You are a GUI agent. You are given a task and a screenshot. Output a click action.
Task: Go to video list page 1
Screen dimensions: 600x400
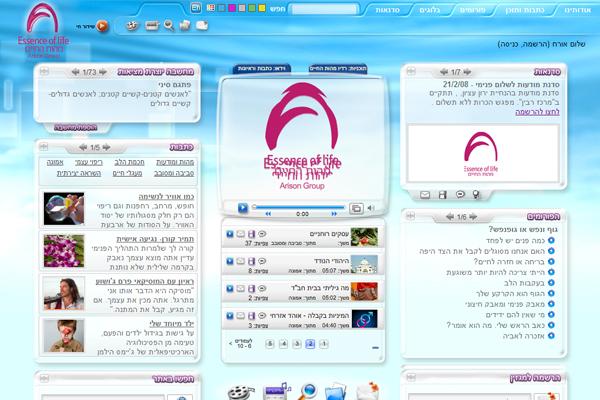(324, 344)
